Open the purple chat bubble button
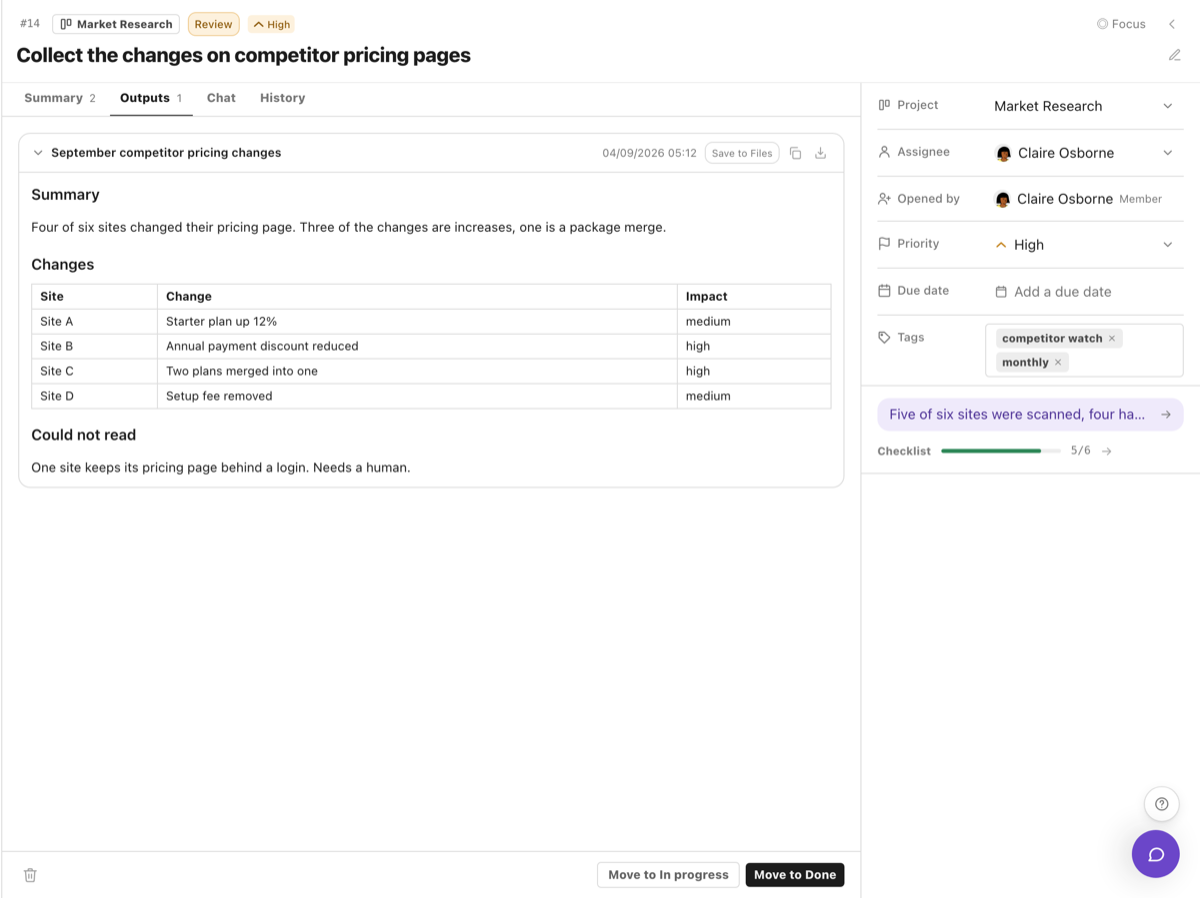 [1156, 854]
